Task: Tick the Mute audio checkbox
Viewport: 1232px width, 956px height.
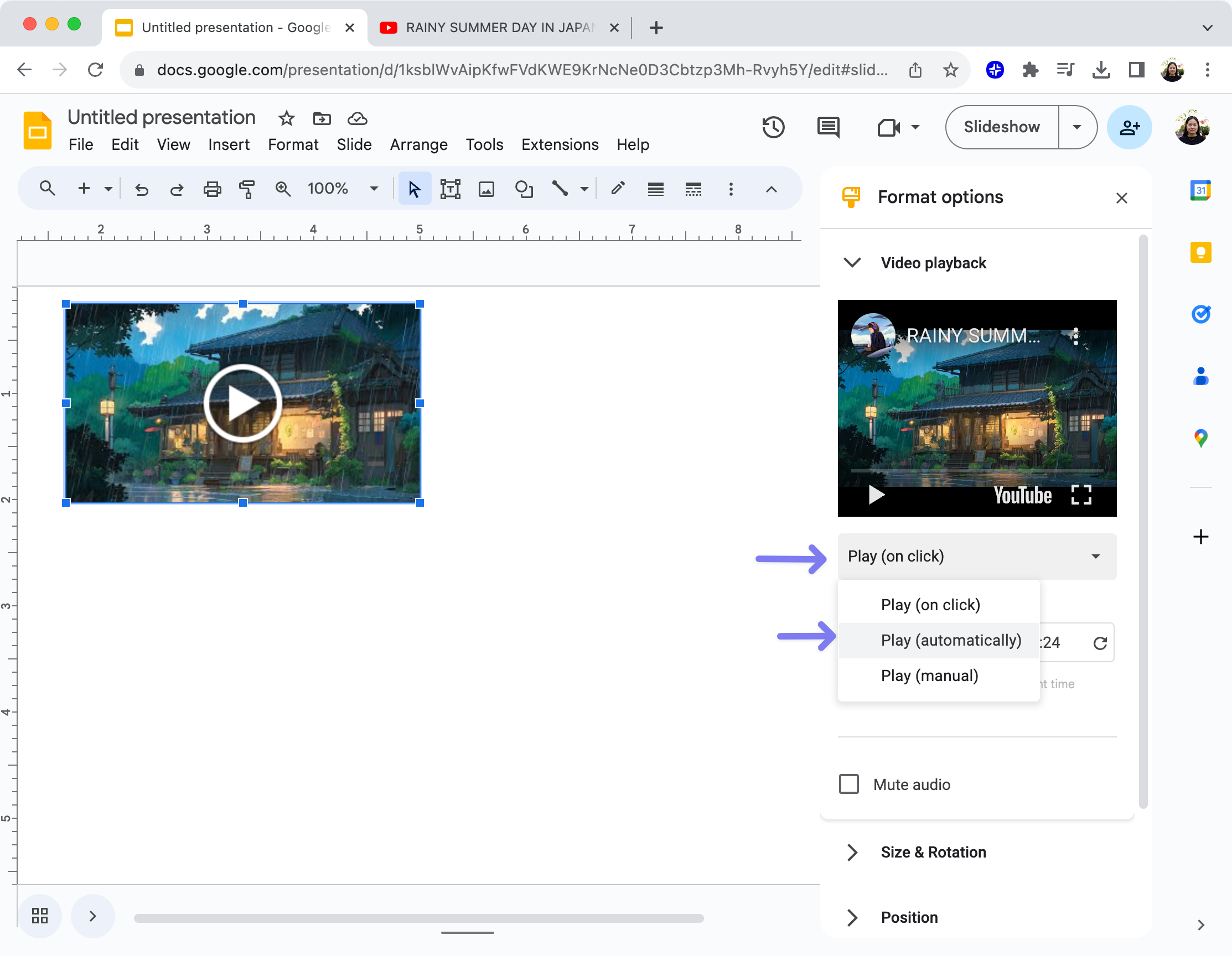Action: pos(848,784)
